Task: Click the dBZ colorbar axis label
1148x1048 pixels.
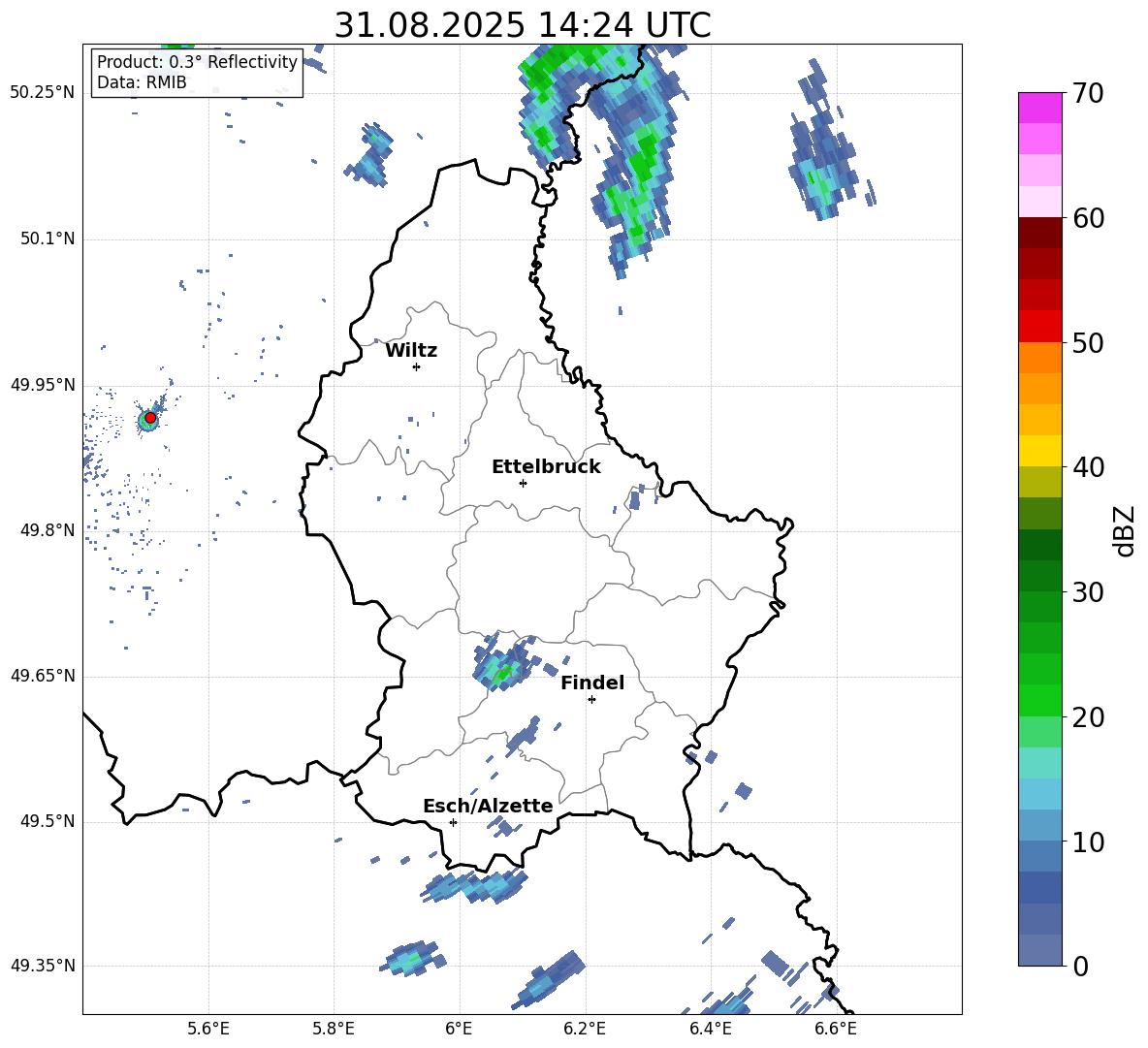Action: point(1125,530)
